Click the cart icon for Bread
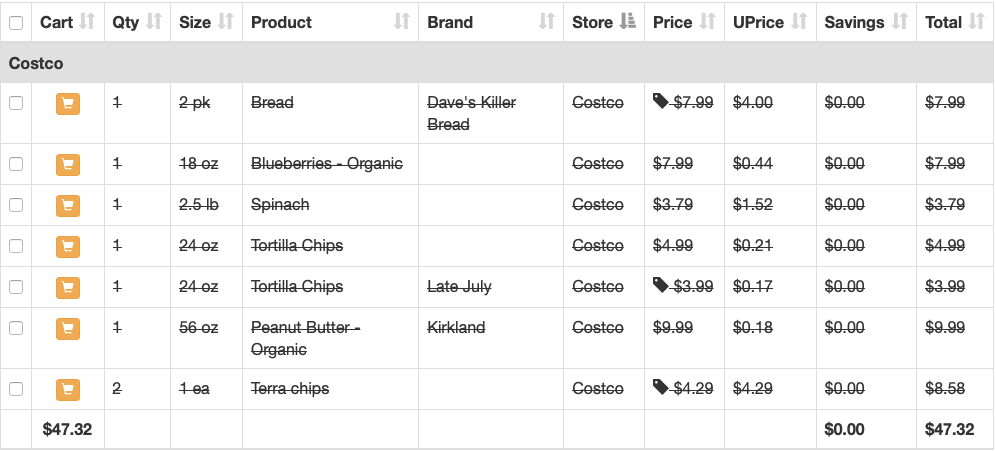The width and height of the screenshot is (996, 452). pos(68,103)
